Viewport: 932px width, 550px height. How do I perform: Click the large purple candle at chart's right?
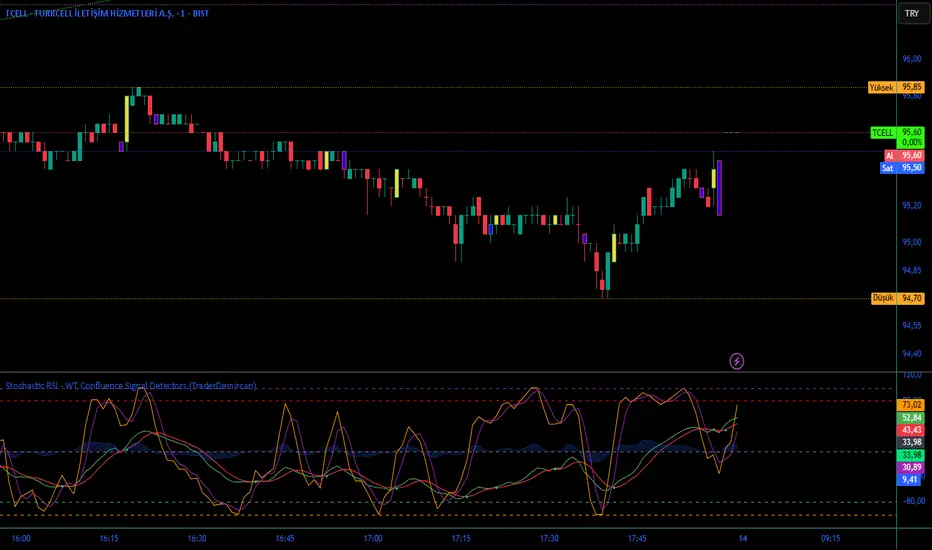[x=719, y=187]
